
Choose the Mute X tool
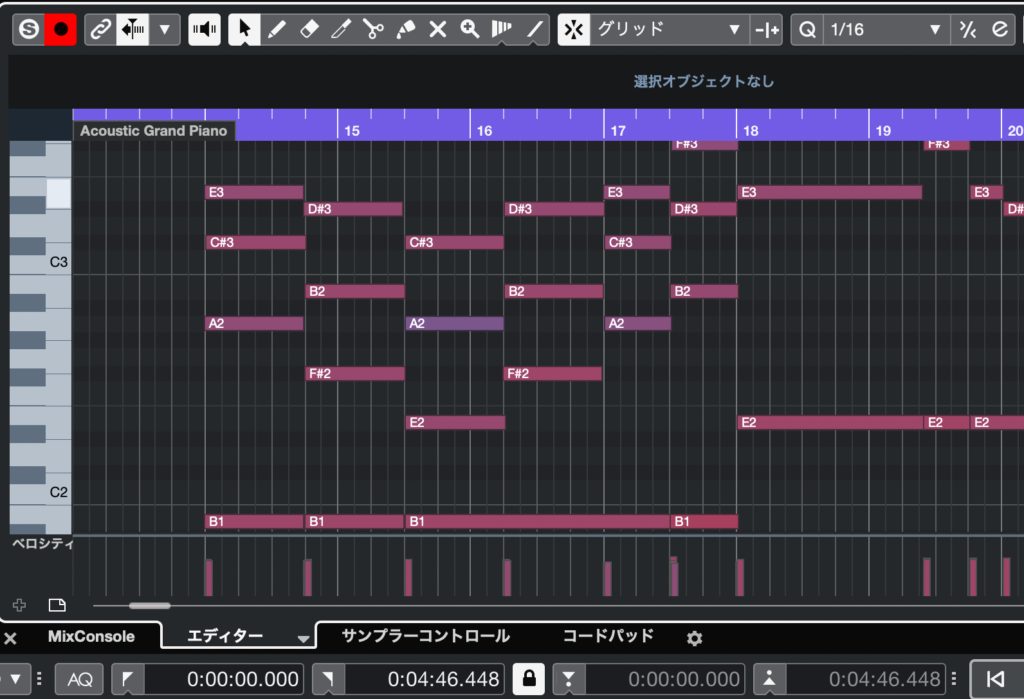(437, 29)
